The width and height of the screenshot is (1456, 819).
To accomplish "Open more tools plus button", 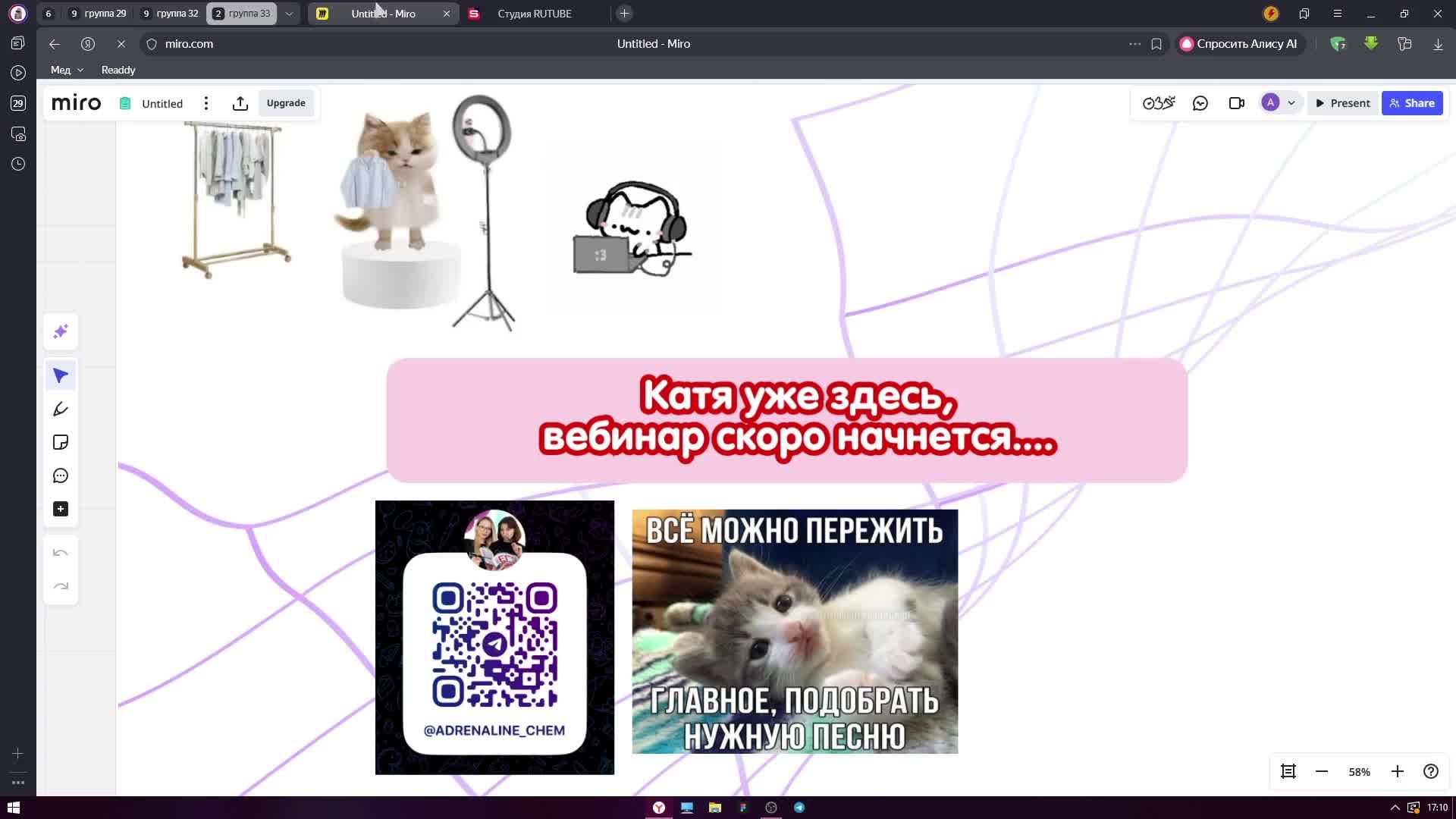I will [61, 510].
